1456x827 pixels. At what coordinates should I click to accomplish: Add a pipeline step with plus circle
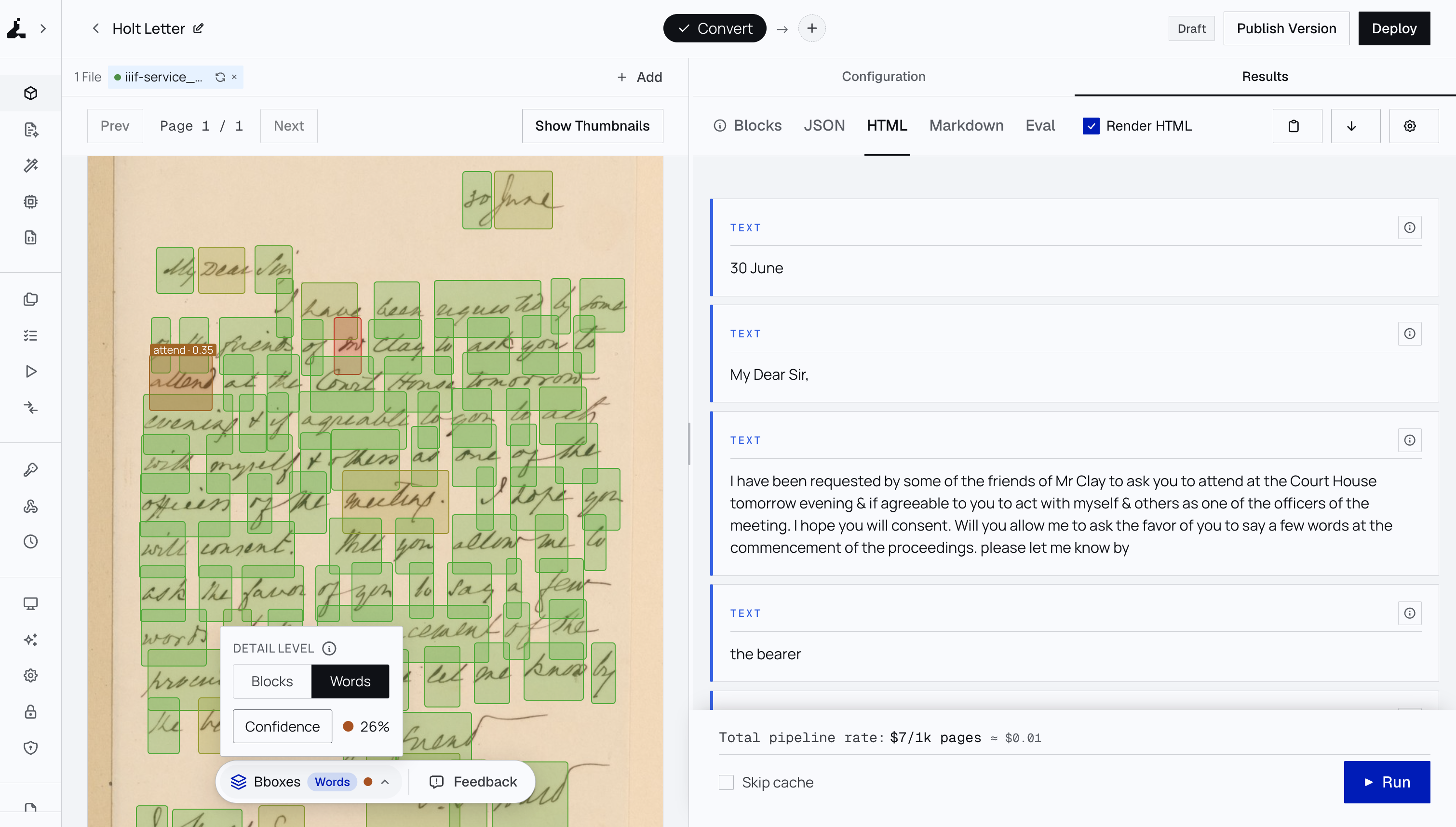(x=812, y=28)
